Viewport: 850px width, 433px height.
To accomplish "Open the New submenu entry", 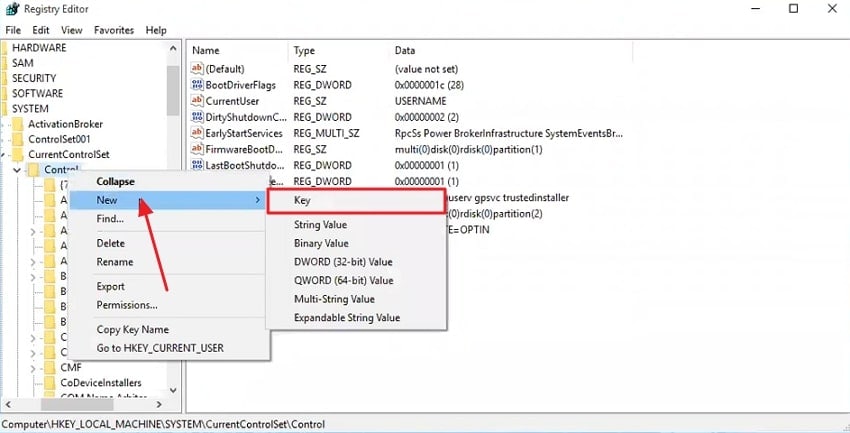I will tap(169, 200).
